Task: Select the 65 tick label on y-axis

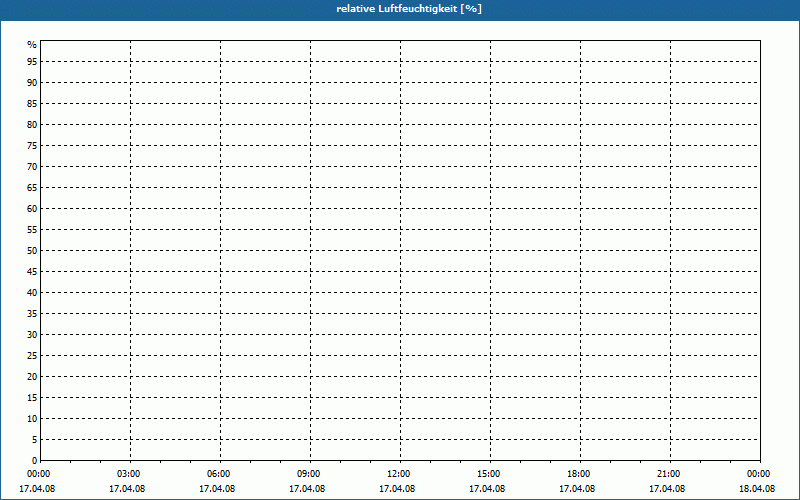Action: 32,188
